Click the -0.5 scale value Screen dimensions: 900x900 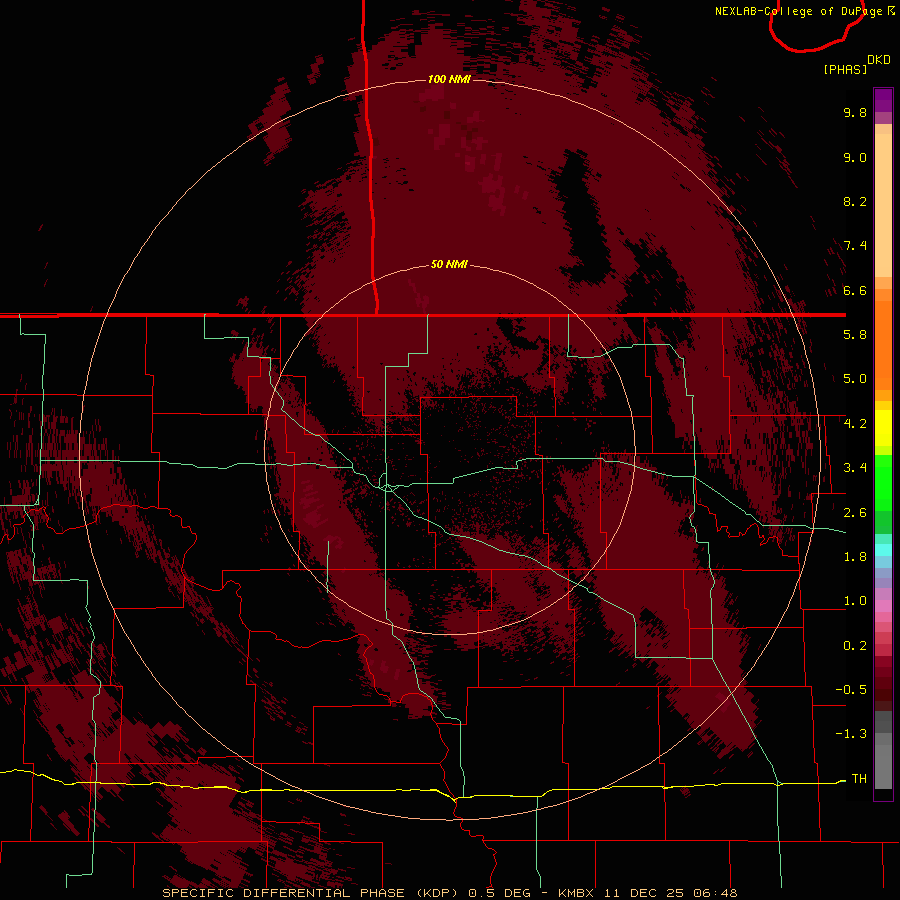(x=851, y=690)
